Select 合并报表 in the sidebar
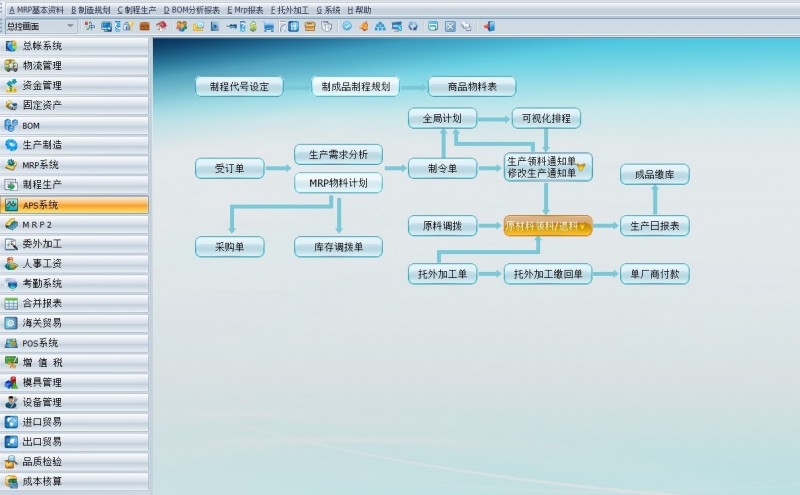Image resolution: width=800 pixels, height=495 pixels. tap(74, 303)
